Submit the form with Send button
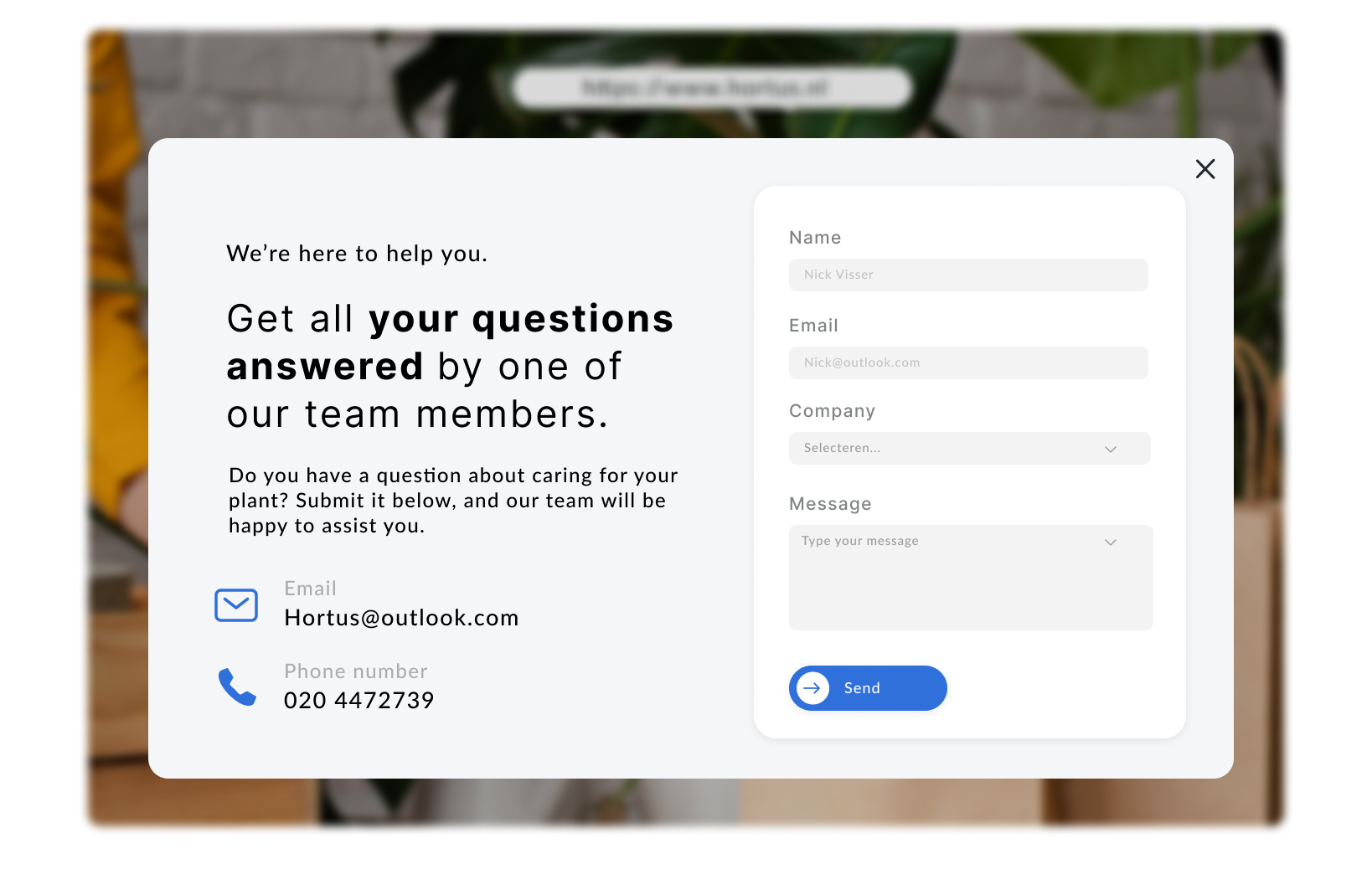Image resolution: width=1372 pixels, height=869 pixels. point(868,688)
